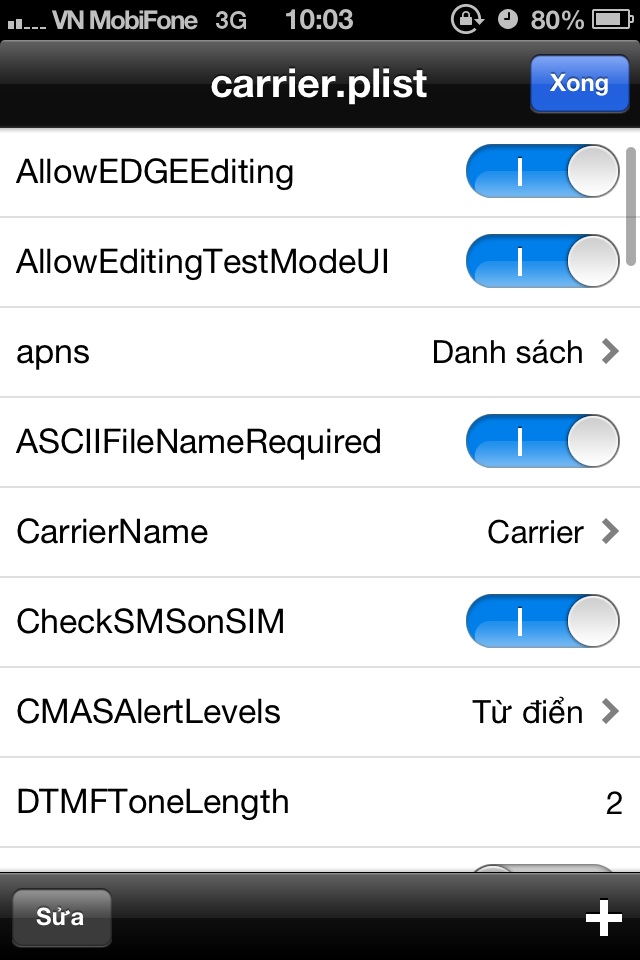This screenshot has width=640, height=960.
Task: Expand the CMASAlertLevels chevron
Action: pos(610,711)
